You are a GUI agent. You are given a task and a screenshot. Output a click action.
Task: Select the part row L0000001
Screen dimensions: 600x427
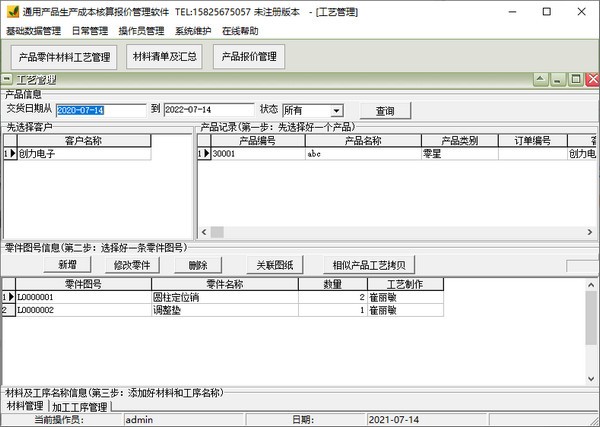[223, 297]
